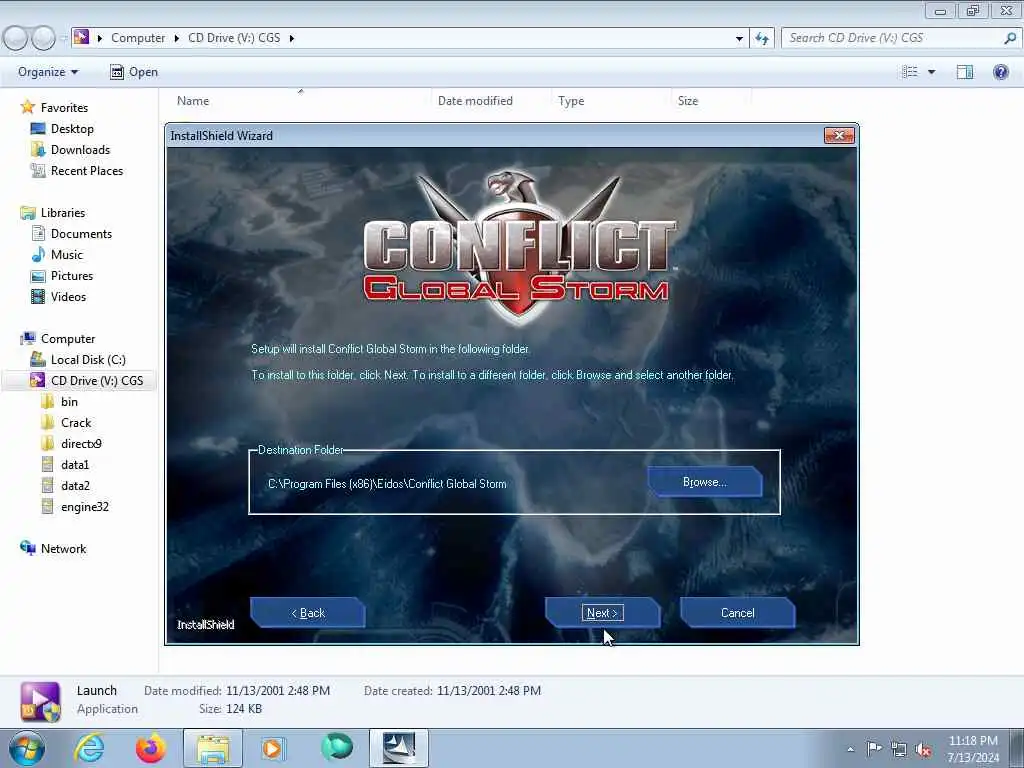Close the InstallShield Wizard window
This screenshot has height=768, width=1024.
[x=839, y=135]
